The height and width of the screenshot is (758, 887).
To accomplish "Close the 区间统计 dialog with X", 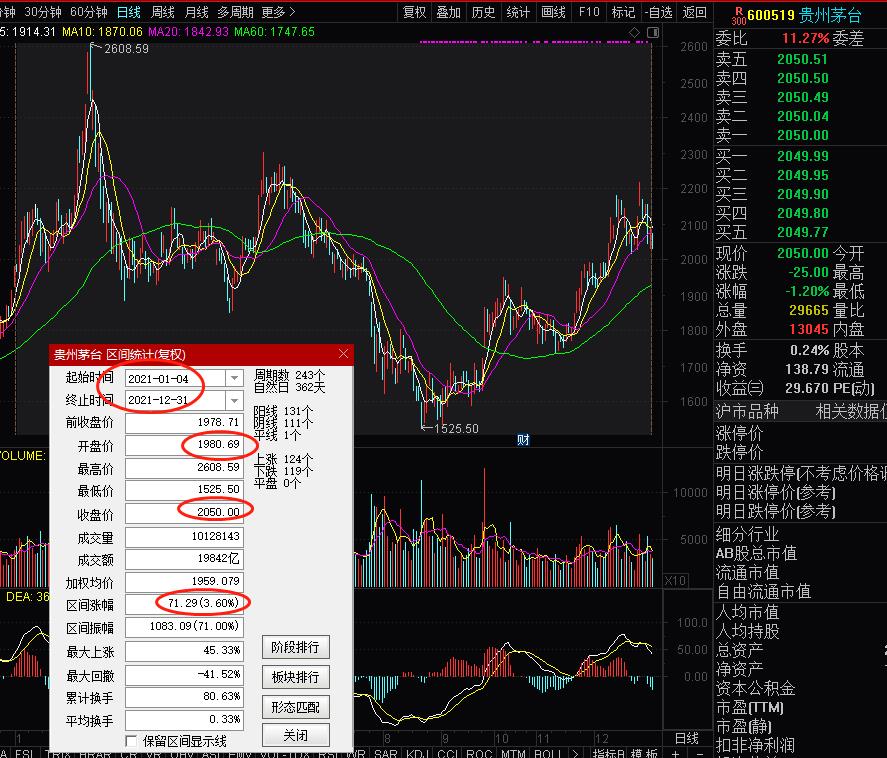I will tap(344, 354).
